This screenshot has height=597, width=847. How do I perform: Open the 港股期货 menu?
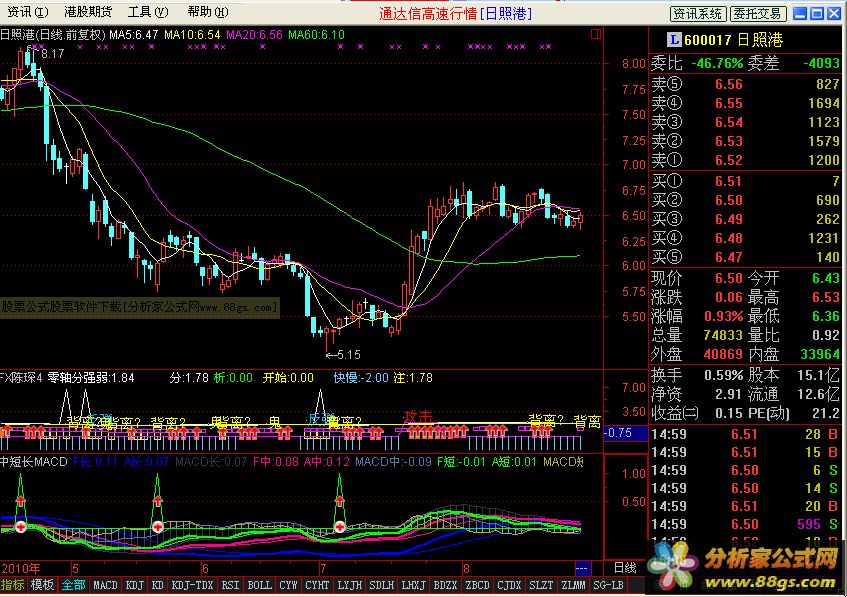[x=88, y=11]
